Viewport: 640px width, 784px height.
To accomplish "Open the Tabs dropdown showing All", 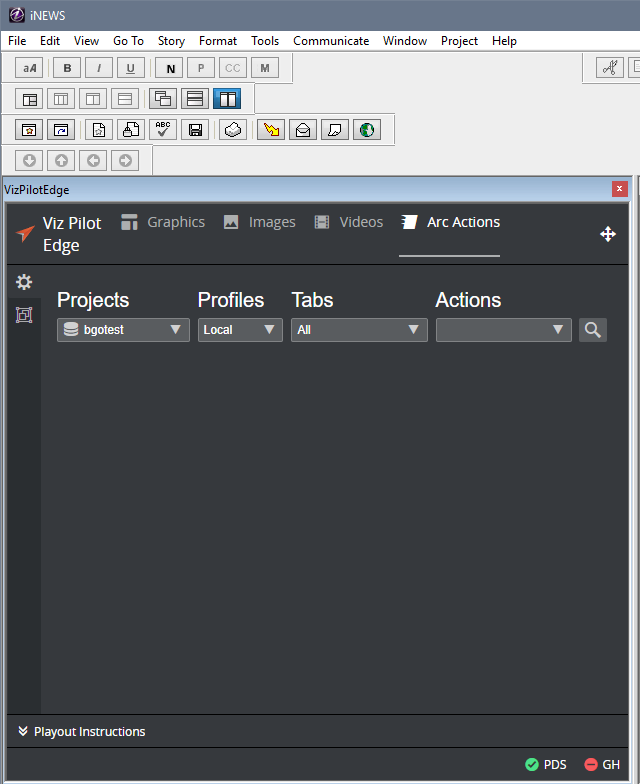I will click(x=359, y=330).
